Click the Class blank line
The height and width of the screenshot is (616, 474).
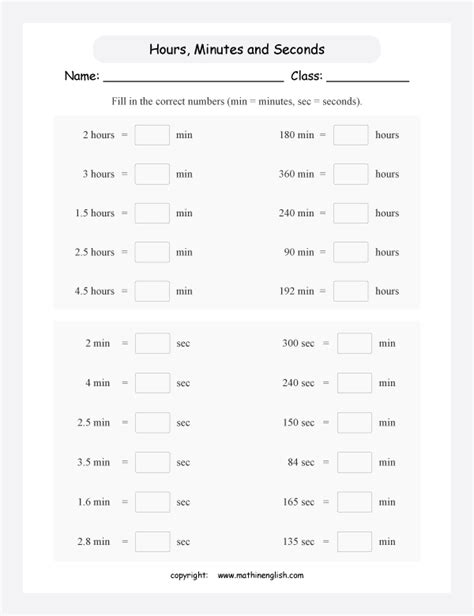pyautogui.click(x=368, y=79)
